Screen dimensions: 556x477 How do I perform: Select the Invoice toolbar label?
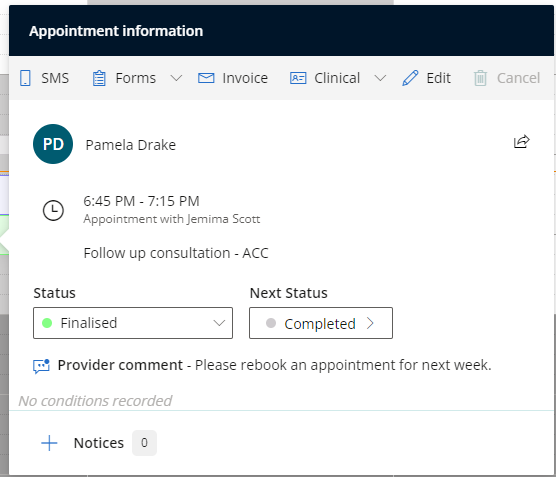point(245,78)
